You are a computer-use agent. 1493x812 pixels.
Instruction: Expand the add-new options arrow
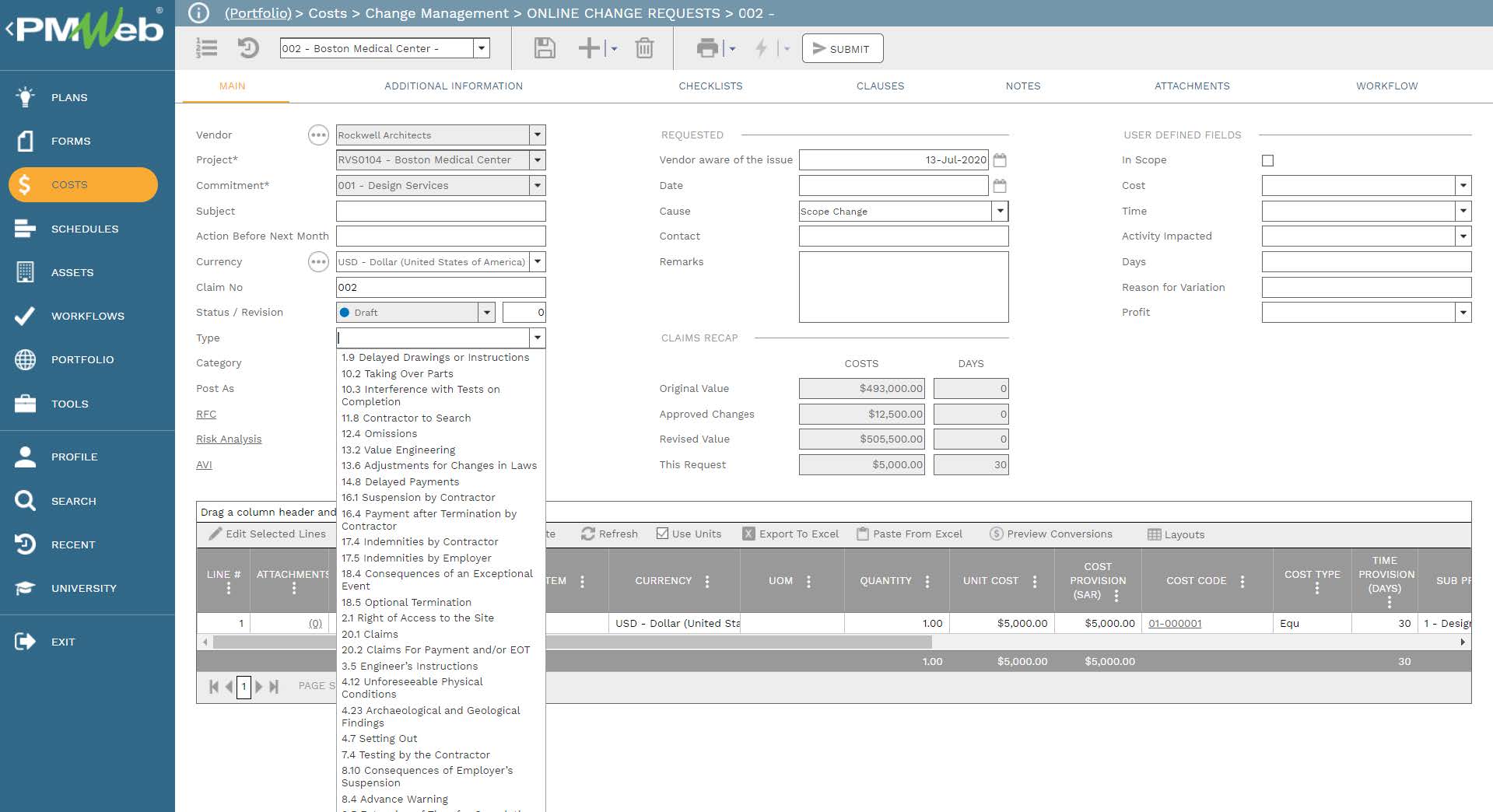[x=614, y=49]
